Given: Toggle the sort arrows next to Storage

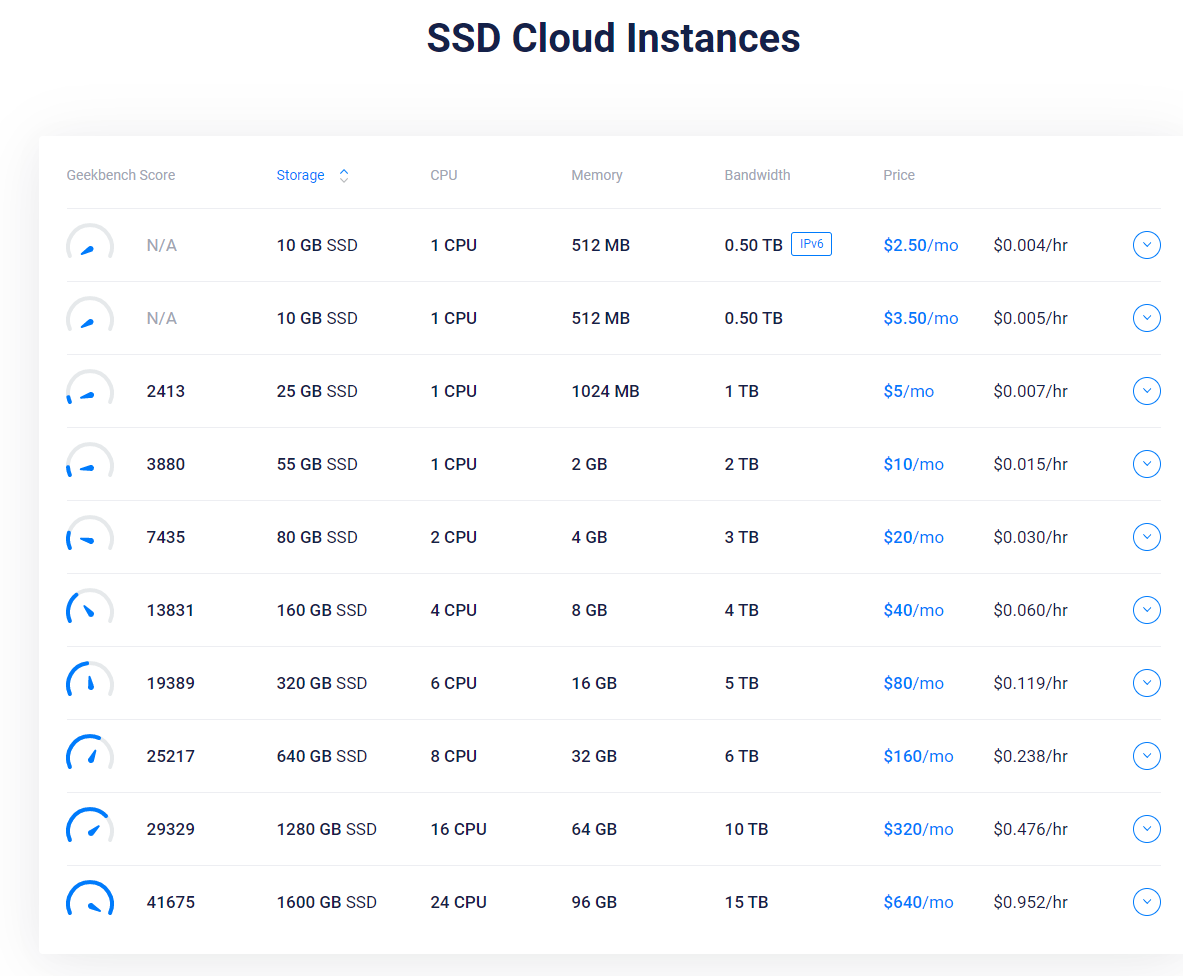Looking at the screenshot, I should [x=344, y=175].
